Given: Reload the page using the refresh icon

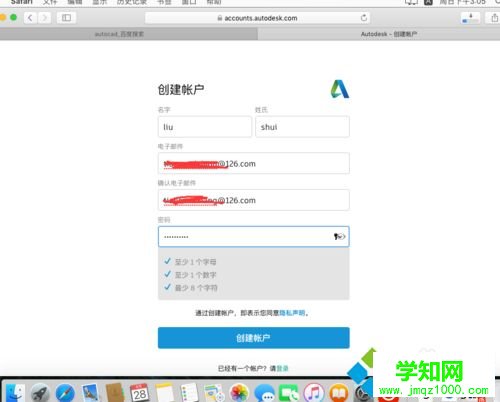Looking at the screenshot, I should pyautogui.click(x=364, y=18).
